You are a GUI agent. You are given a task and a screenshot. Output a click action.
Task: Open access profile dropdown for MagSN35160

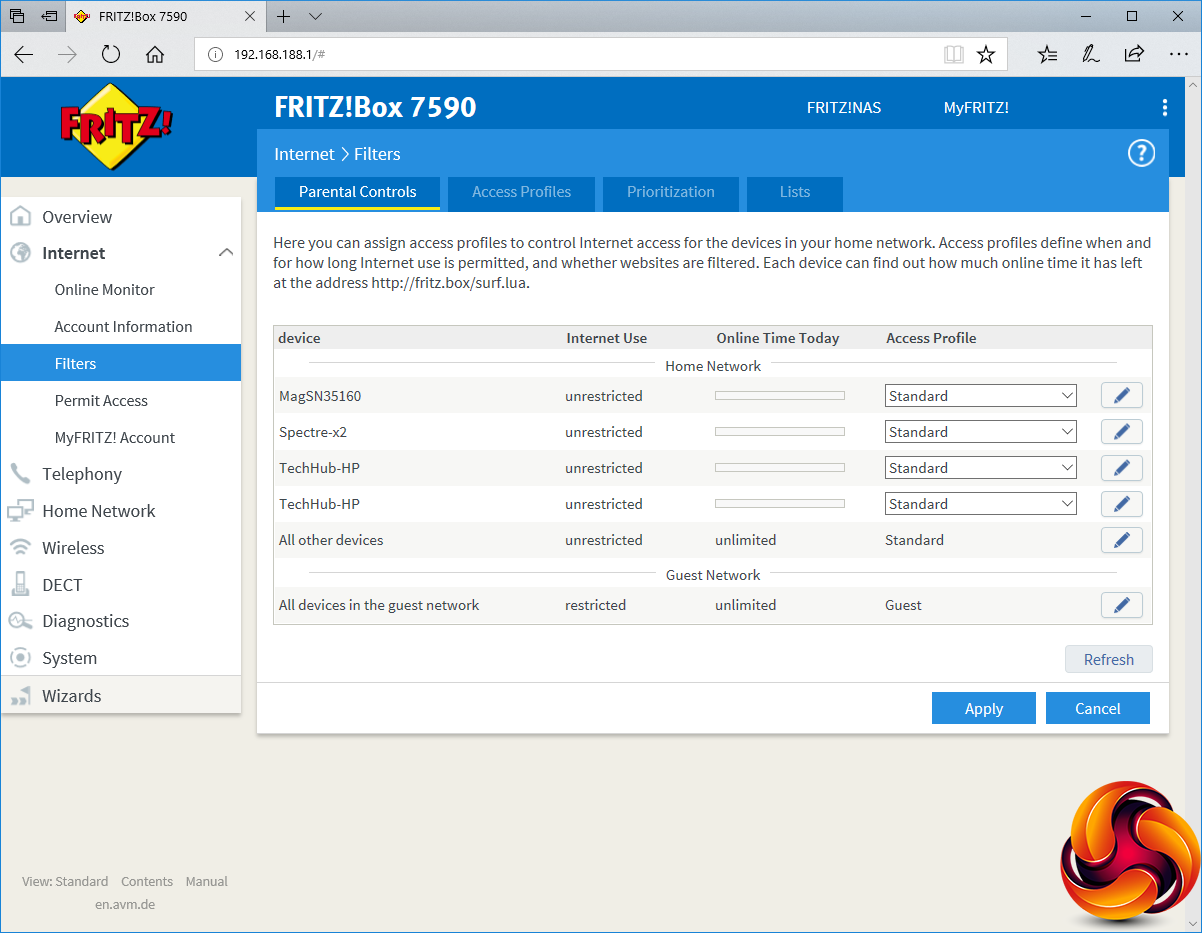pyautogui.click(x=981, y=396)
